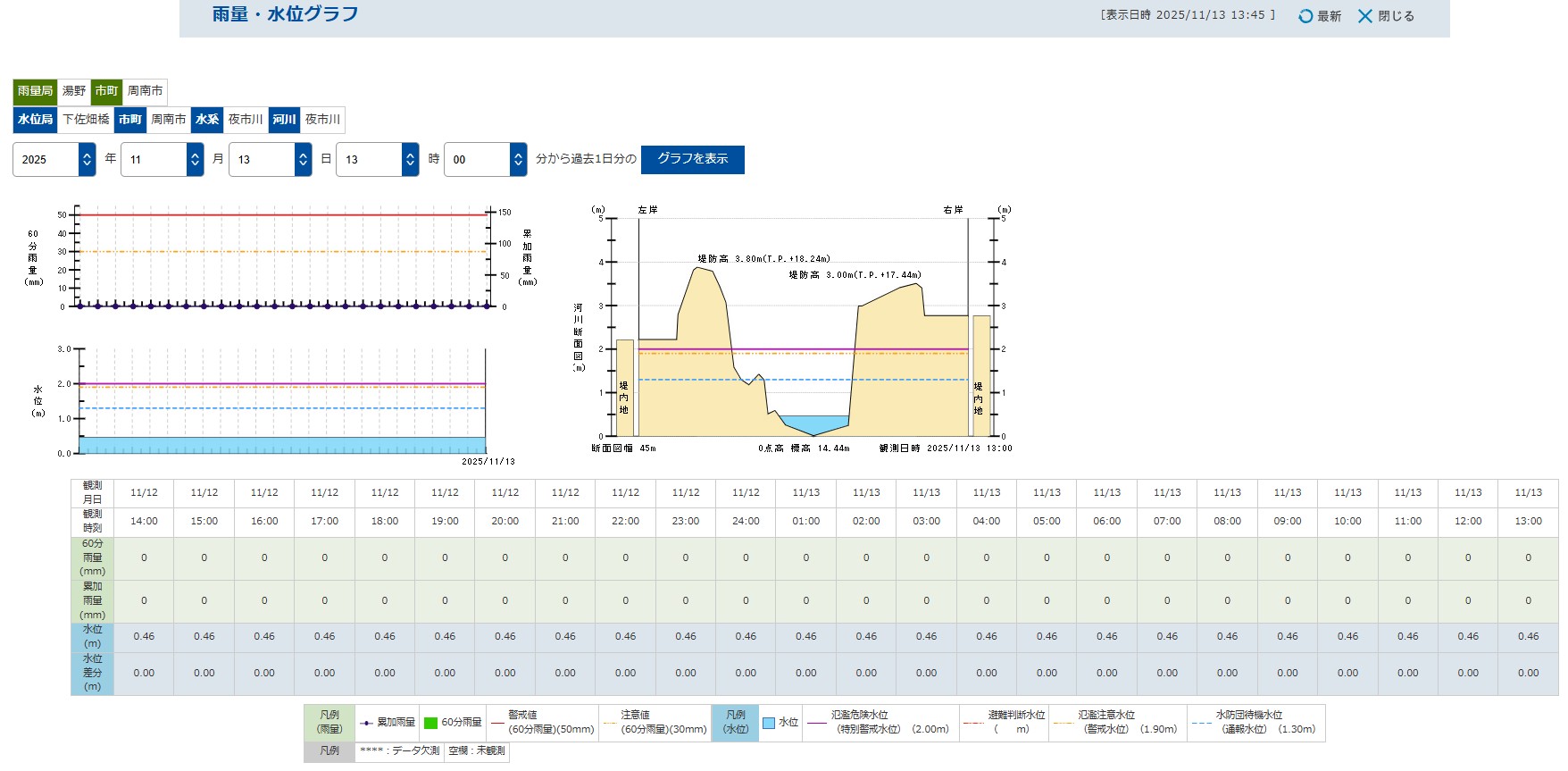The height and width of the screenshot is (771, 1568).
Task: Open the day dropdown showing 13
Action: tap(270, 160)
